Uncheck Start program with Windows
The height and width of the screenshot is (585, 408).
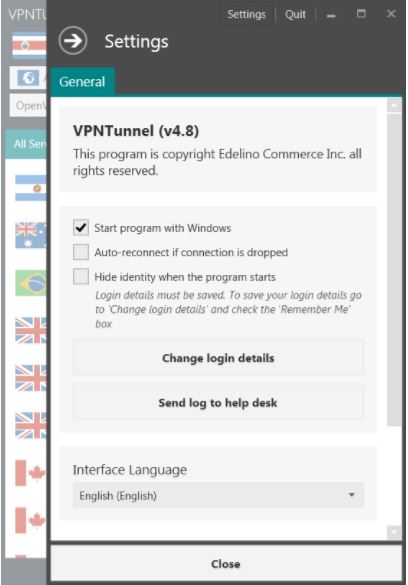[x=81, y=228]
